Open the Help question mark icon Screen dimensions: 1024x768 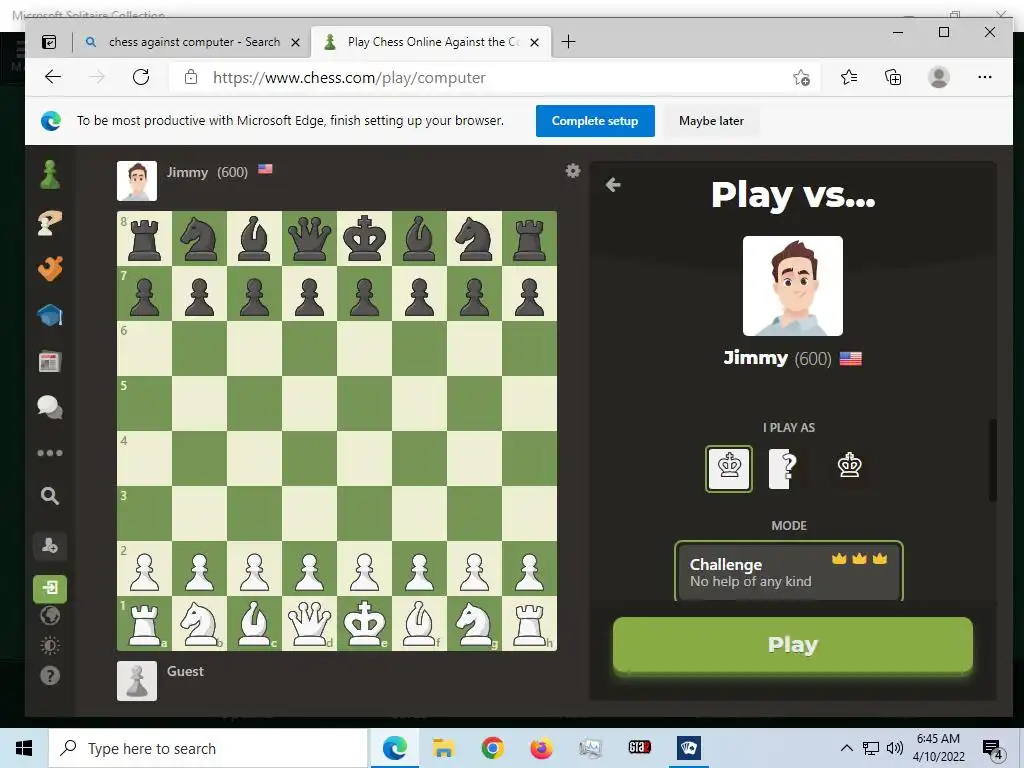[x=50, y=675]
